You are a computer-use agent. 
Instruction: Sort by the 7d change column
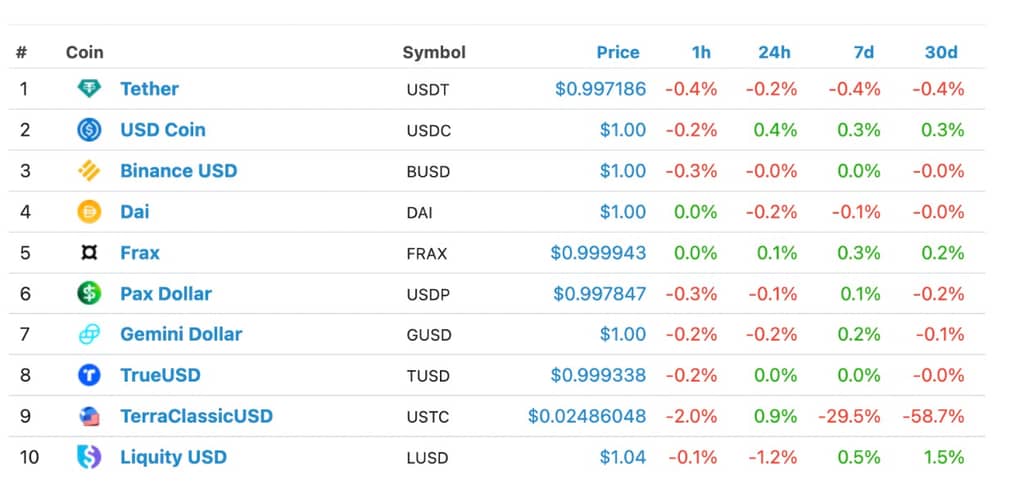(x=863, y=52)
